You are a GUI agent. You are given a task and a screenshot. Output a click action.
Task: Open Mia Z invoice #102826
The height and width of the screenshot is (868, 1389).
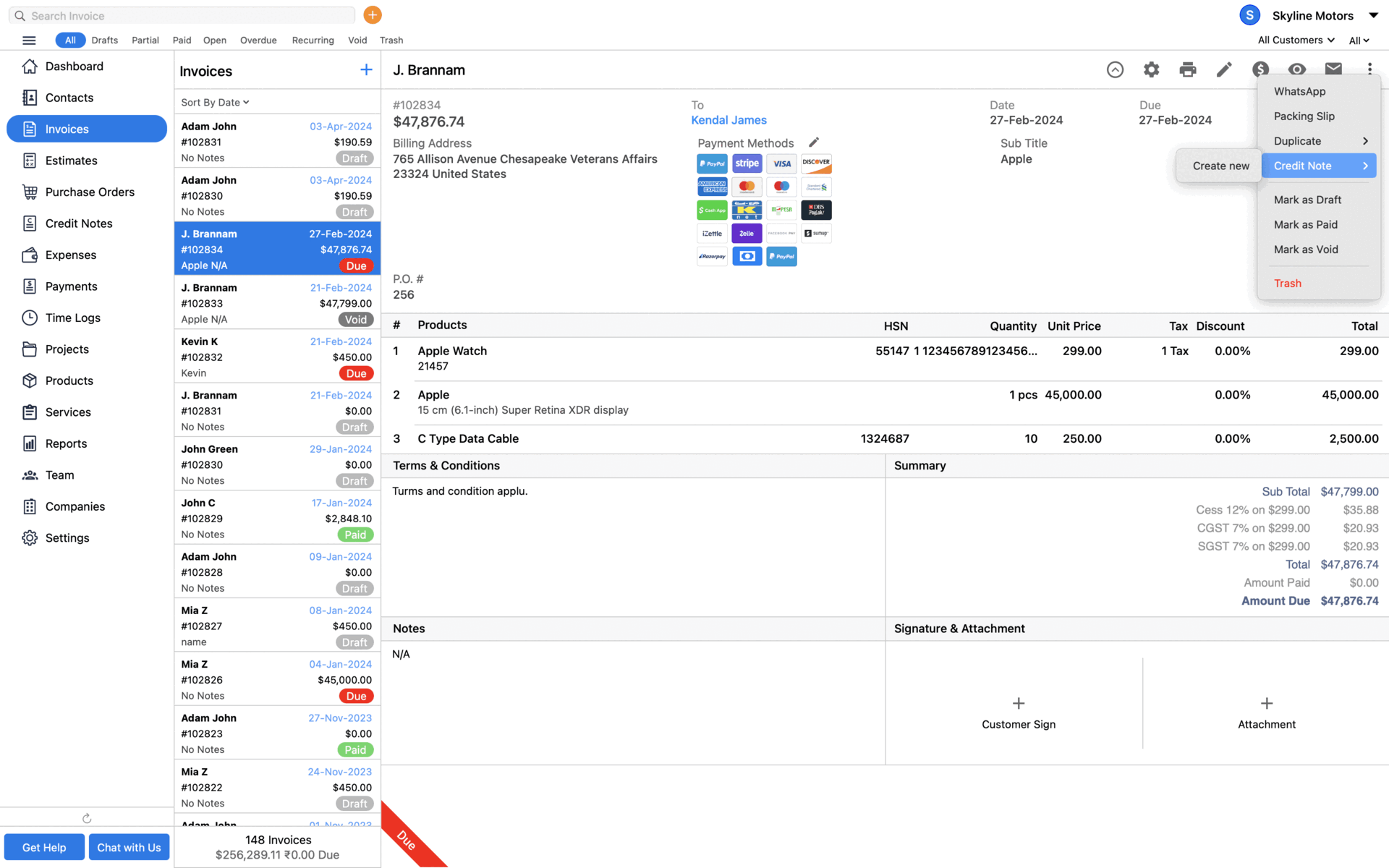(x=277, y=679)
